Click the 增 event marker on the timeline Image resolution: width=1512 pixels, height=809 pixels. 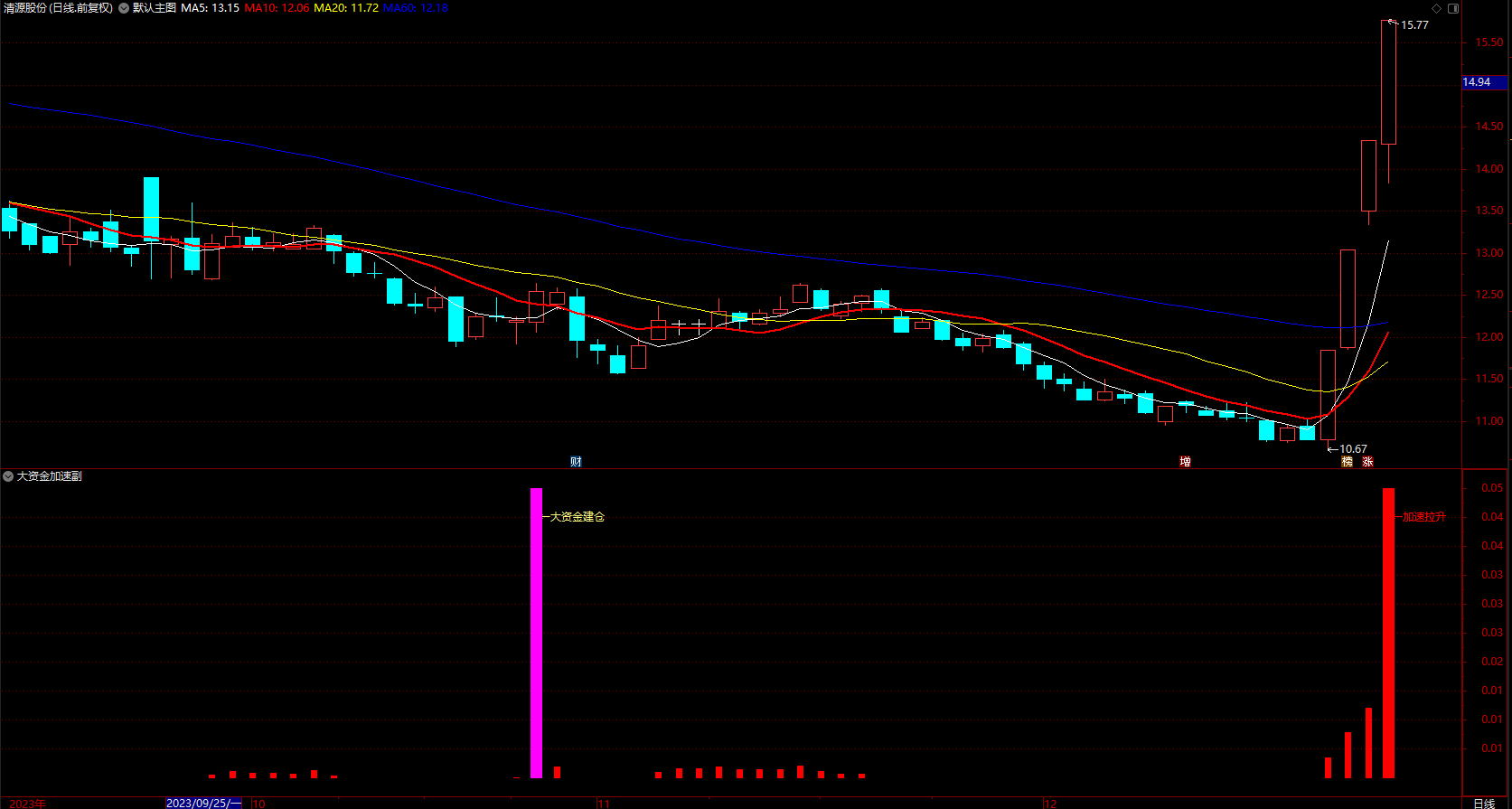pos(1185,462)
